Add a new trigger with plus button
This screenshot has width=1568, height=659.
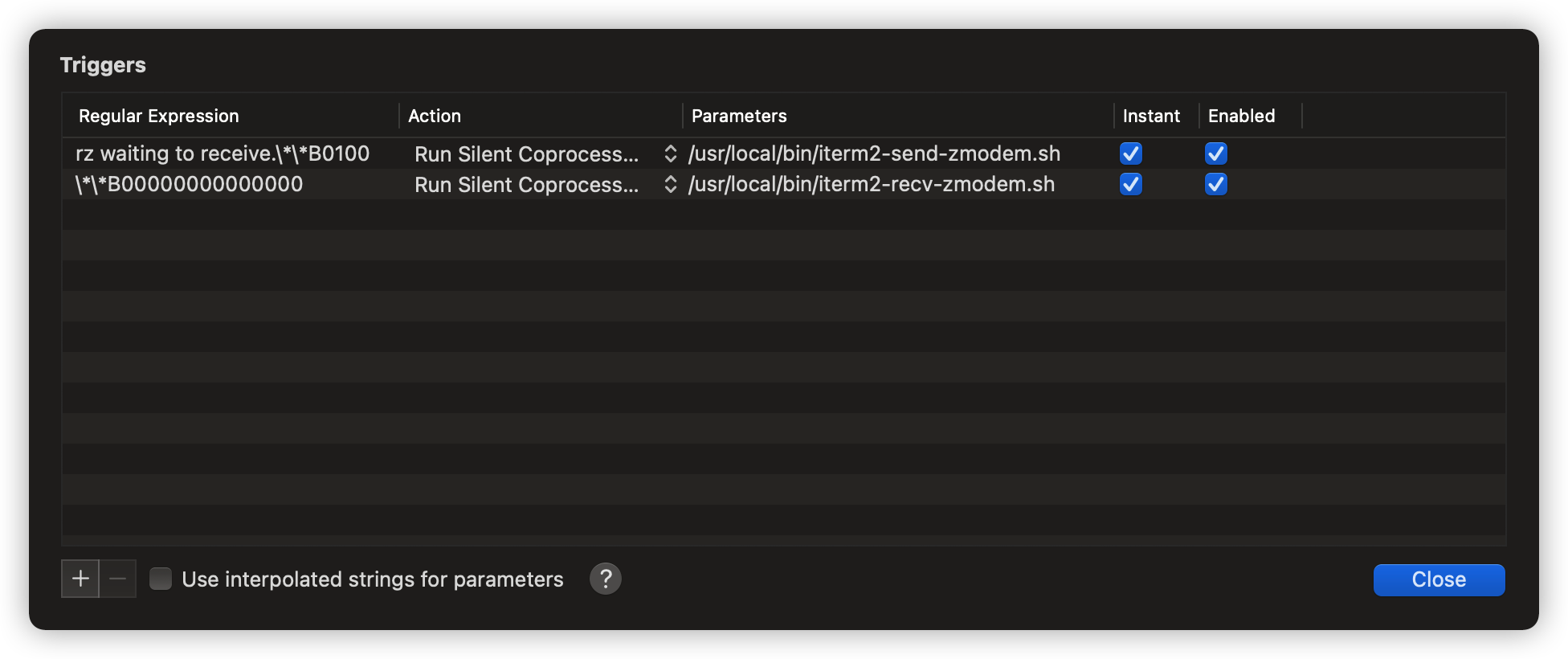click(x=80, y=579)
